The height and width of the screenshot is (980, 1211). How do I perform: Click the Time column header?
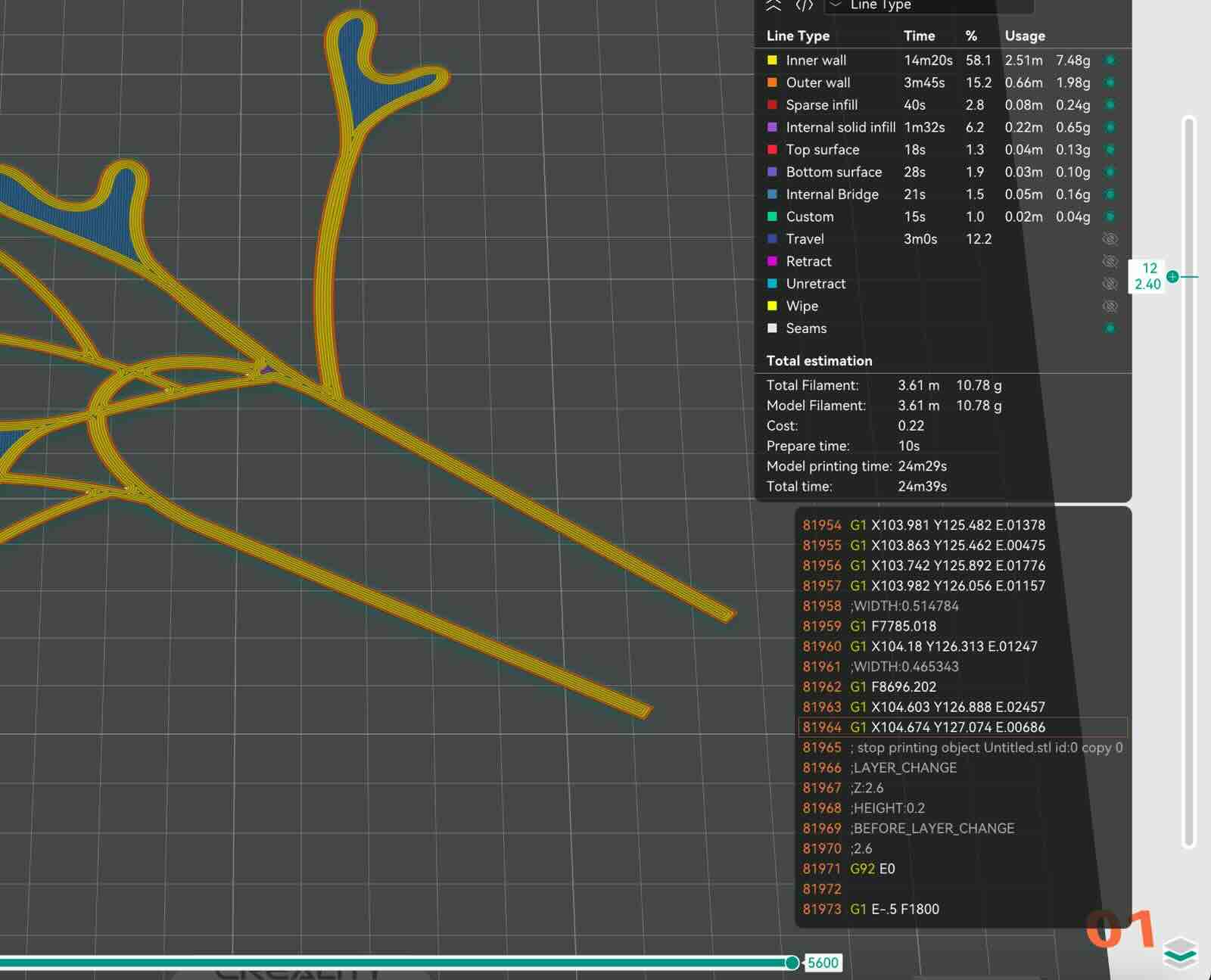(919, 36)
